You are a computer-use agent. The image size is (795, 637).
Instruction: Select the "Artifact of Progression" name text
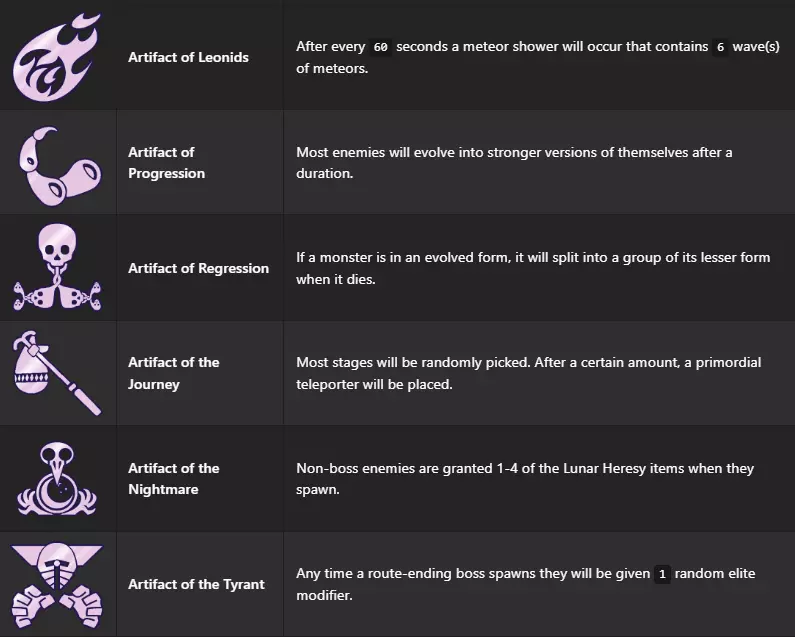point(166,162)
